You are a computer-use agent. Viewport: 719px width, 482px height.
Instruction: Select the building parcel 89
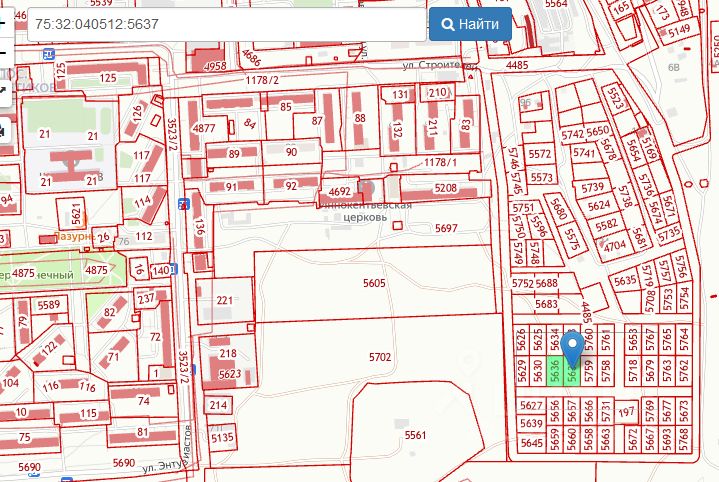[x=234, y=154]
